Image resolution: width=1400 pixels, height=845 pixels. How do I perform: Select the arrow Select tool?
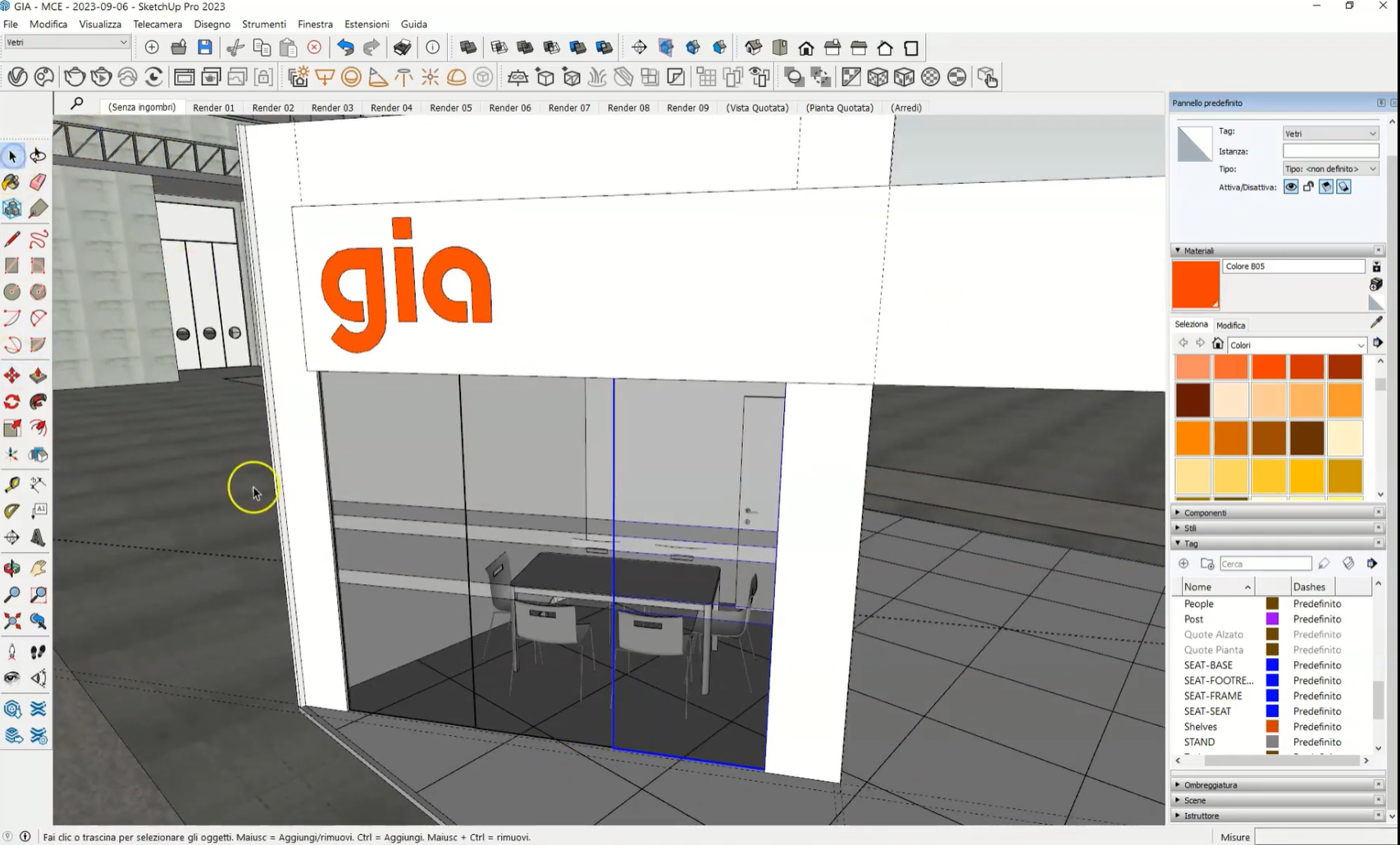(12, 156)
